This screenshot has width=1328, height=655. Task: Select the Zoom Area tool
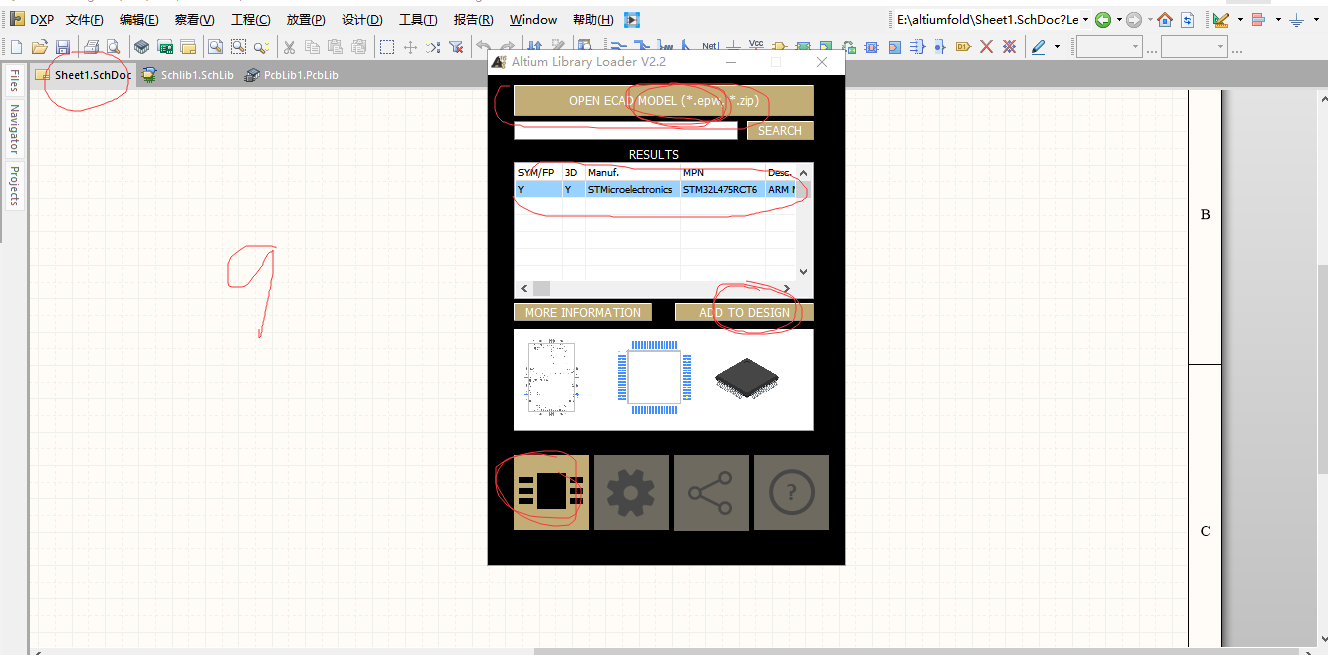coord(239,46)
